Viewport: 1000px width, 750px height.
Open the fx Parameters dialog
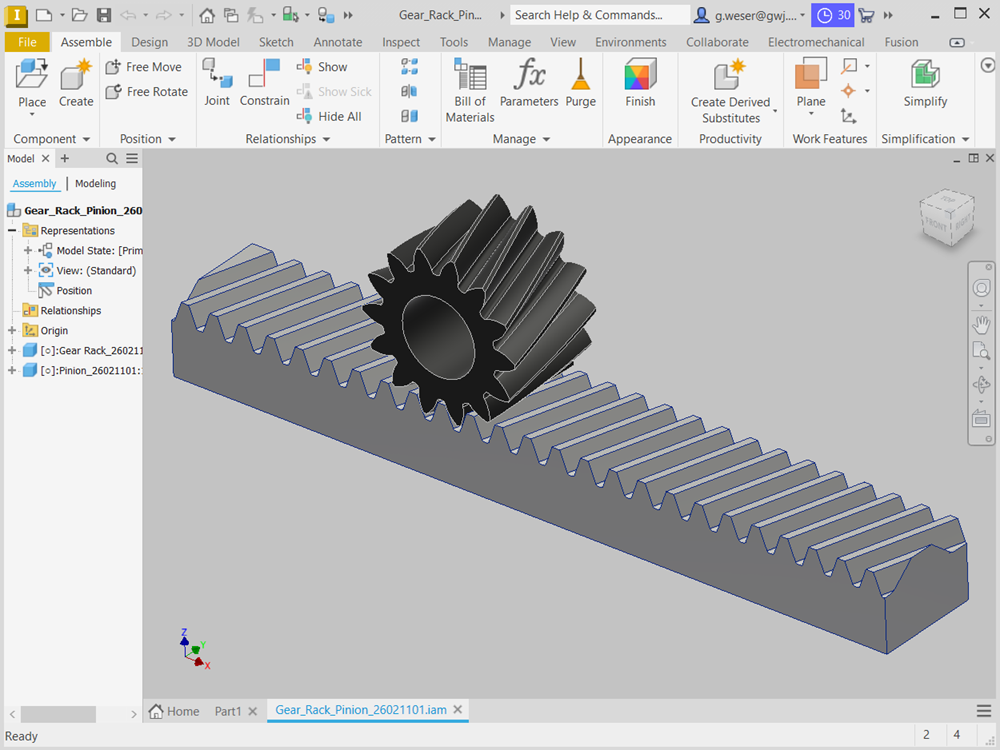[529, 76]
